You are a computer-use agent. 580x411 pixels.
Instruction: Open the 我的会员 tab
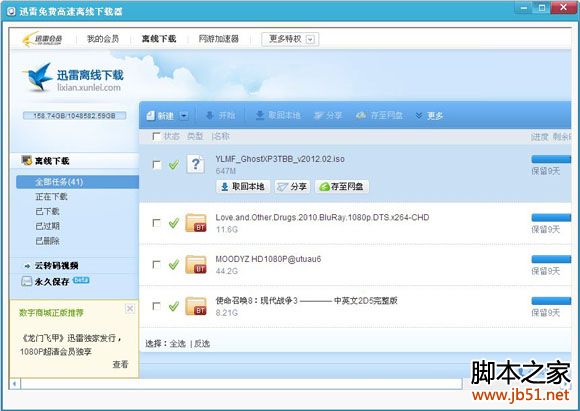click(x=103, y=39)
